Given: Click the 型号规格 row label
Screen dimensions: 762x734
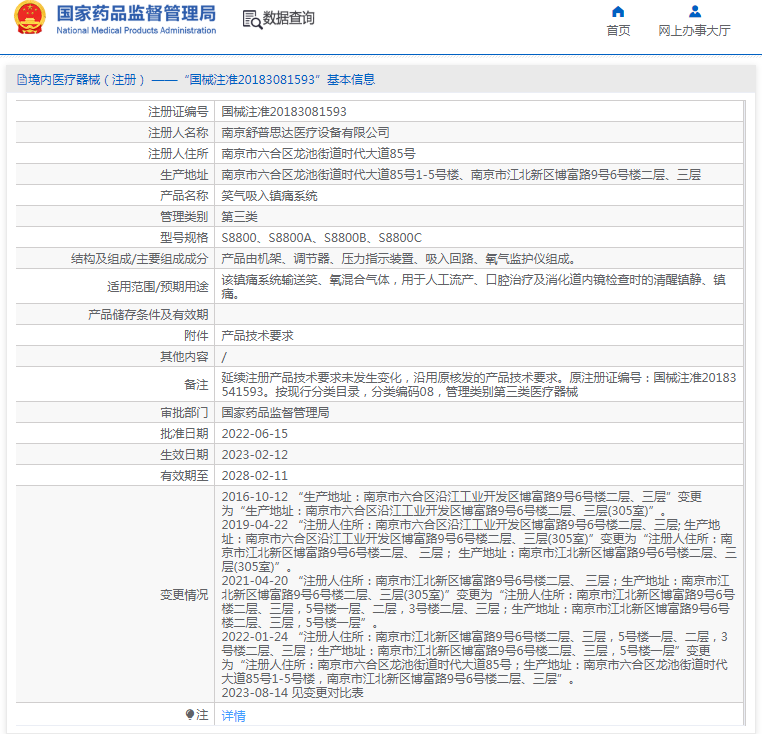Looking at the screenshot, I should (184, 238).
